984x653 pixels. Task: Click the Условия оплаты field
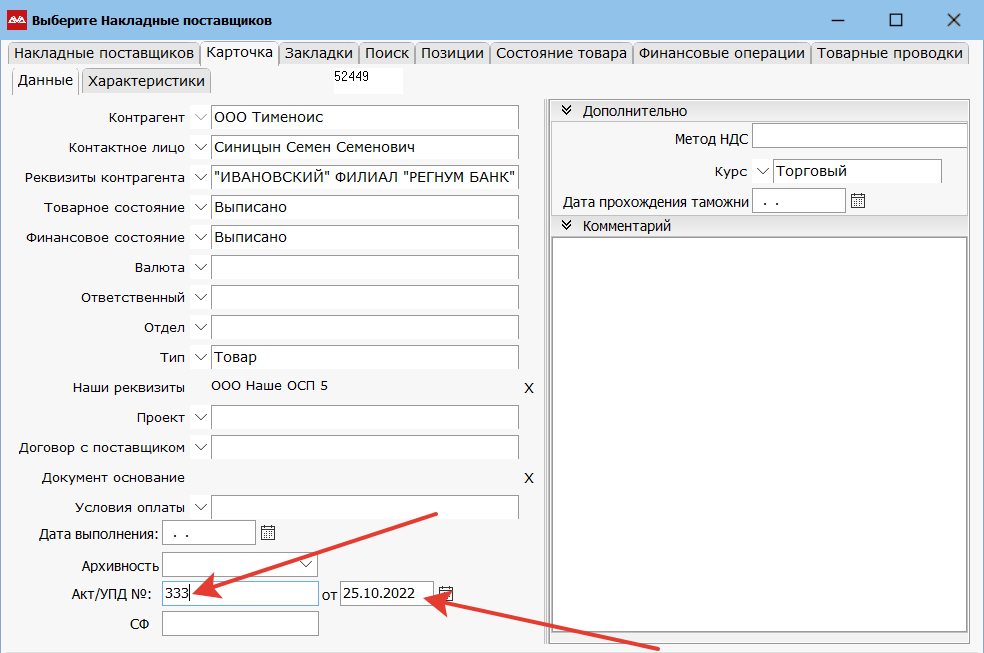pyautogui.click(x=365, y=507)
